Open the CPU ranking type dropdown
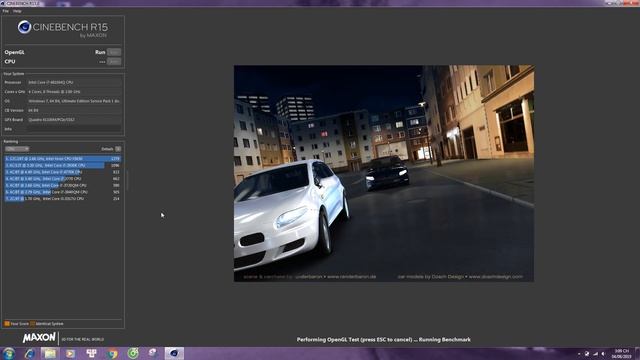Viewport: 640px width, 360px height. [17, 149]
